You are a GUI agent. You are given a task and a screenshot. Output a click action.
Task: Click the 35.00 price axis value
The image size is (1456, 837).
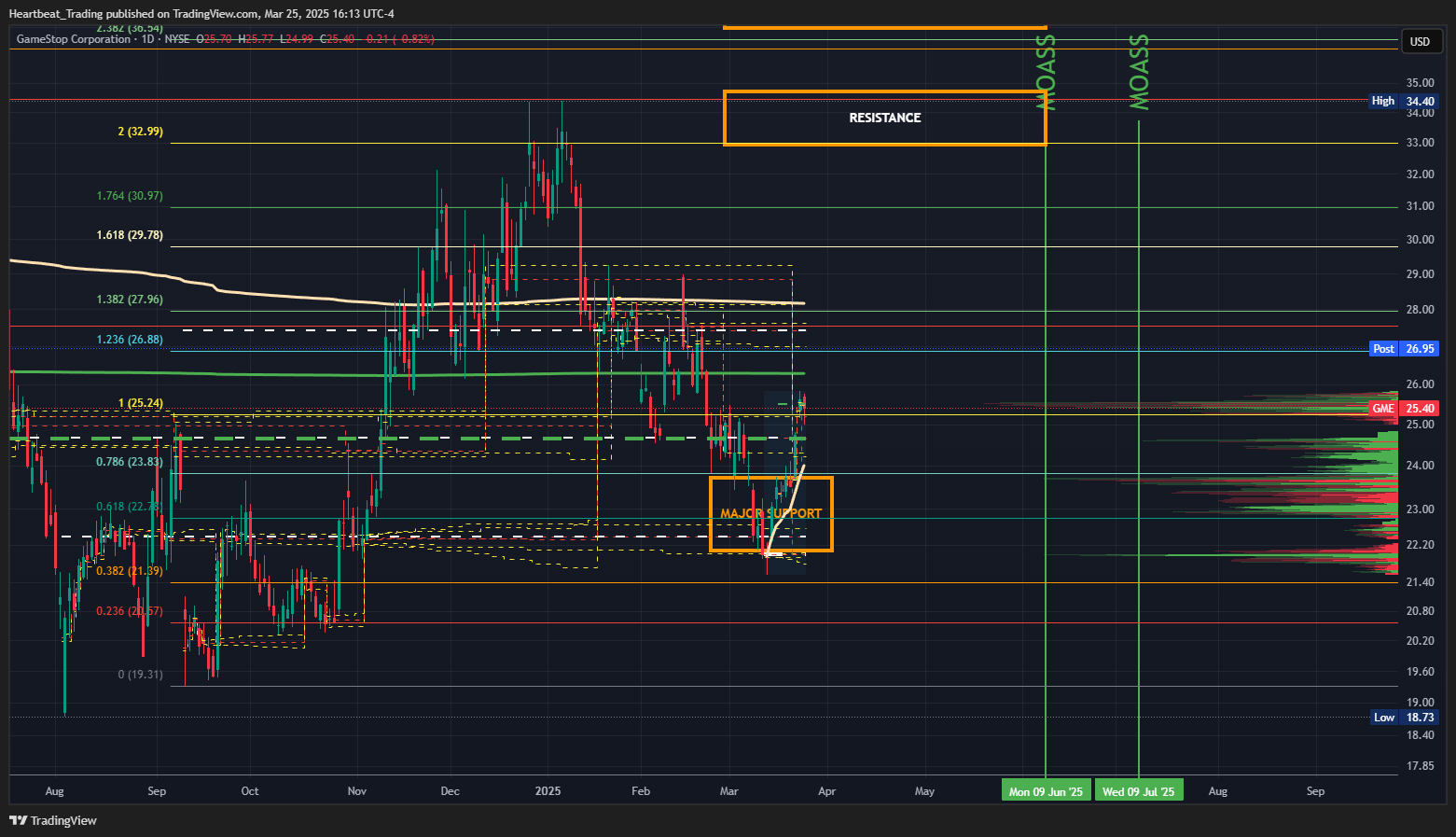click(1421, 83)
